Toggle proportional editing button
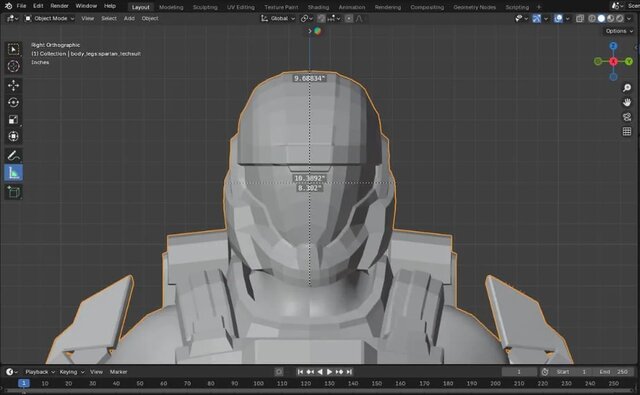Image resolution: width=640 pixels, height=395 pixels. pos(349,18)
